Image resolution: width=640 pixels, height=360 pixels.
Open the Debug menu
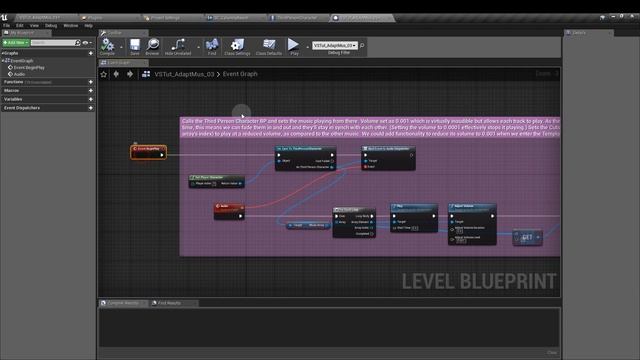click(51, 26)
